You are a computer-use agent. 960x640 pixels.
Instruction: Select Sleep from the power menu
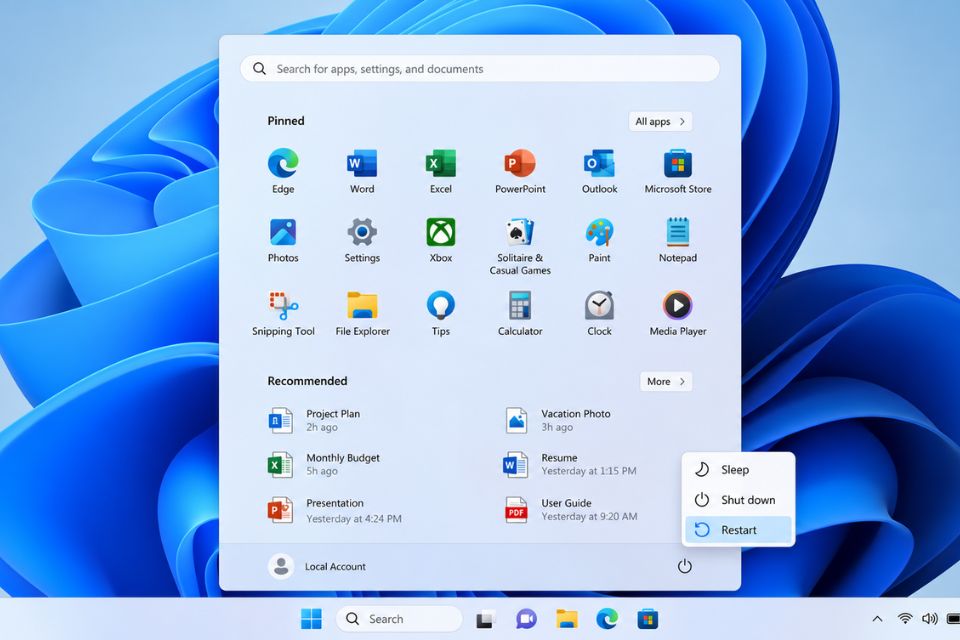(x=738, y=470)
